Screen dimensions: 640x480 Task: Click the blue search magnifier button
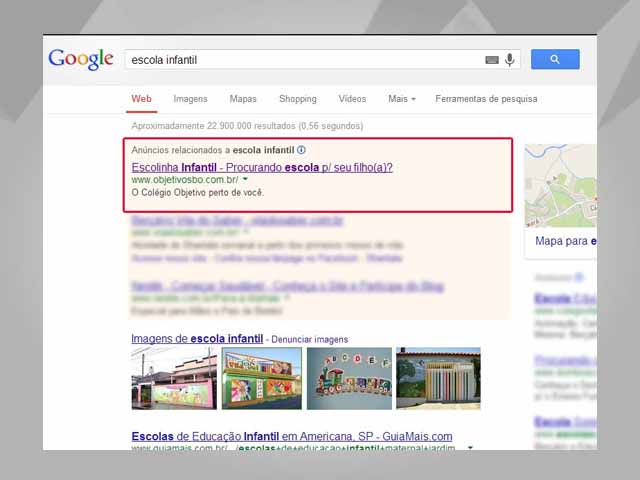click(555, 59)
